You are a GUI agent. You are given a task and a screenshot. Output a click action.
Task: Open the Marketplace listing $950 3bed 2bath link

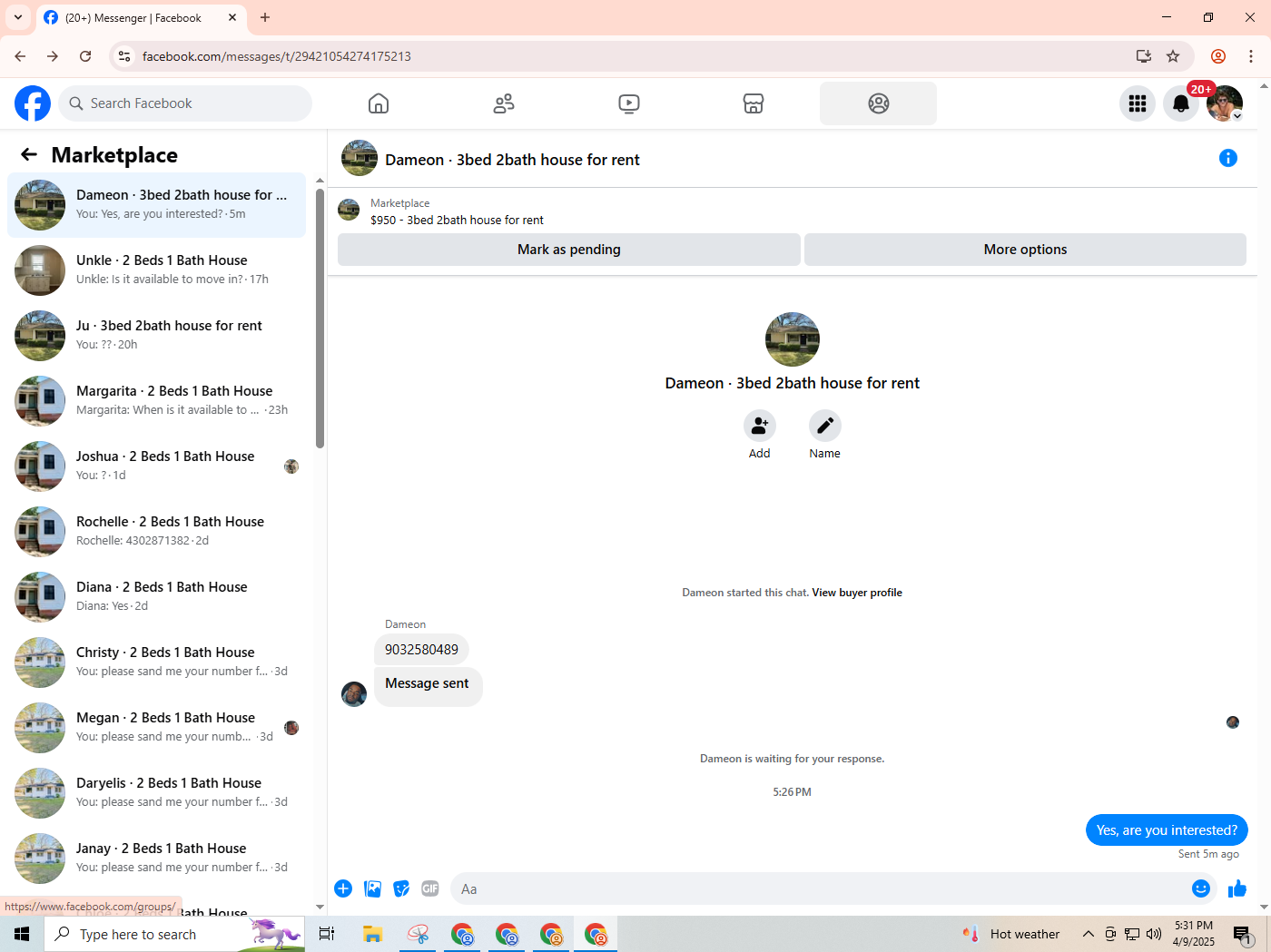coord(457,220)
